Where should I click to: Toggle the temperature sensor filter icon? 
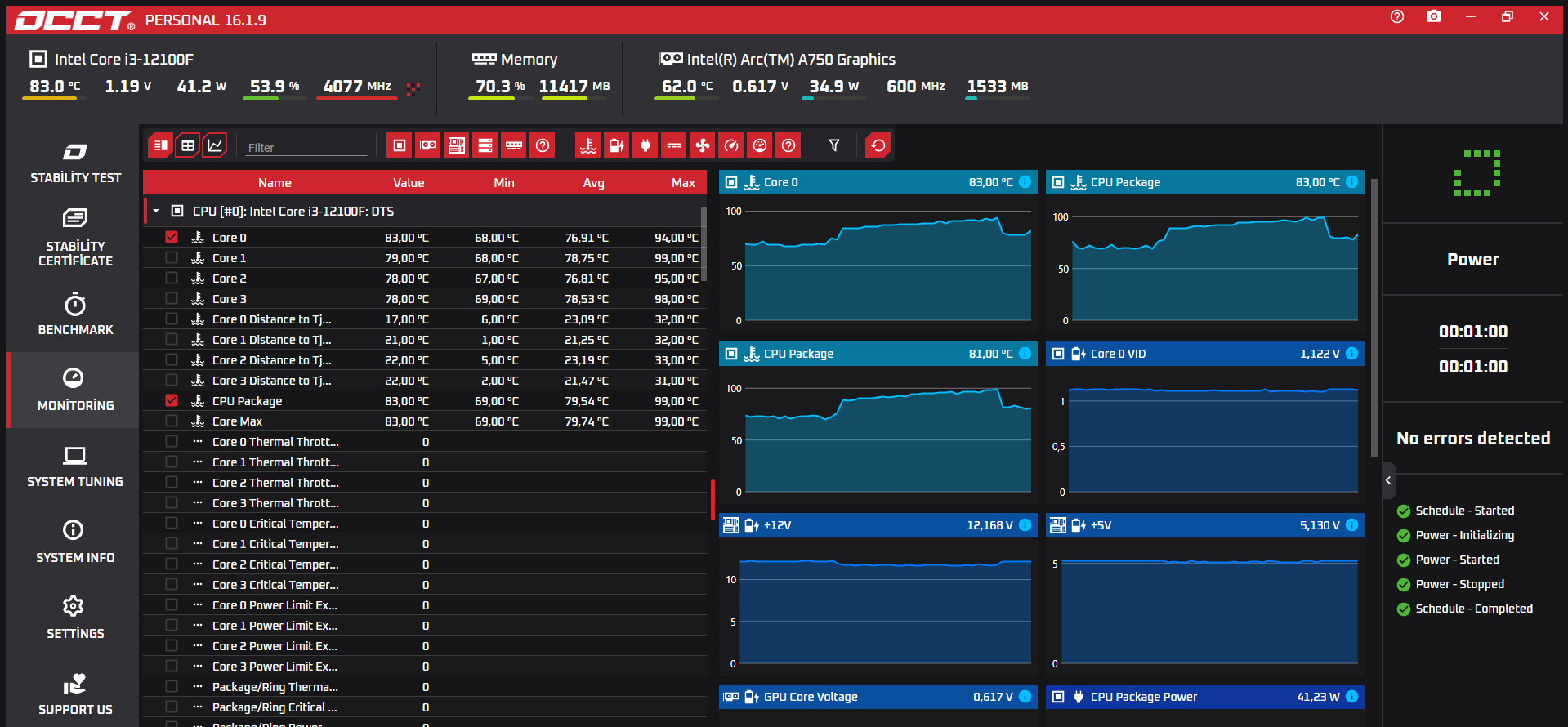point(588,145)
